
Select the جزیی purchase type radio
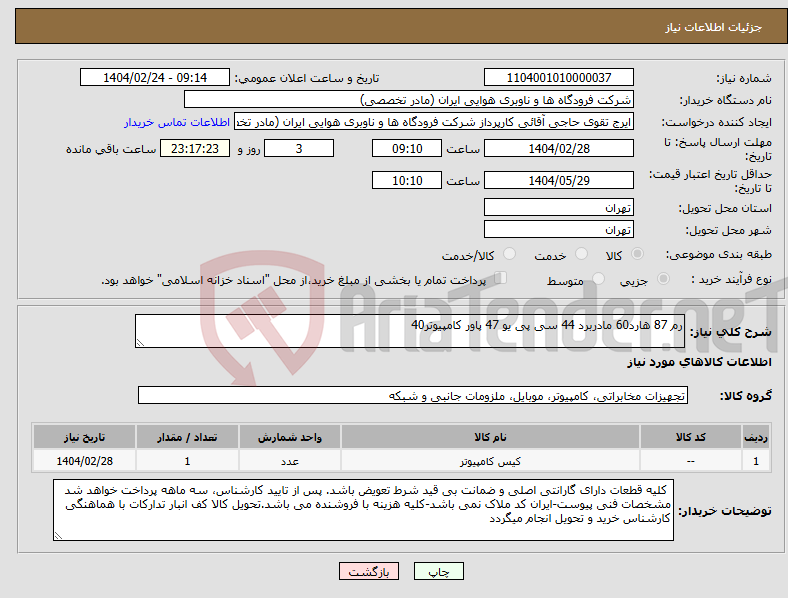(x=663, y=278)
